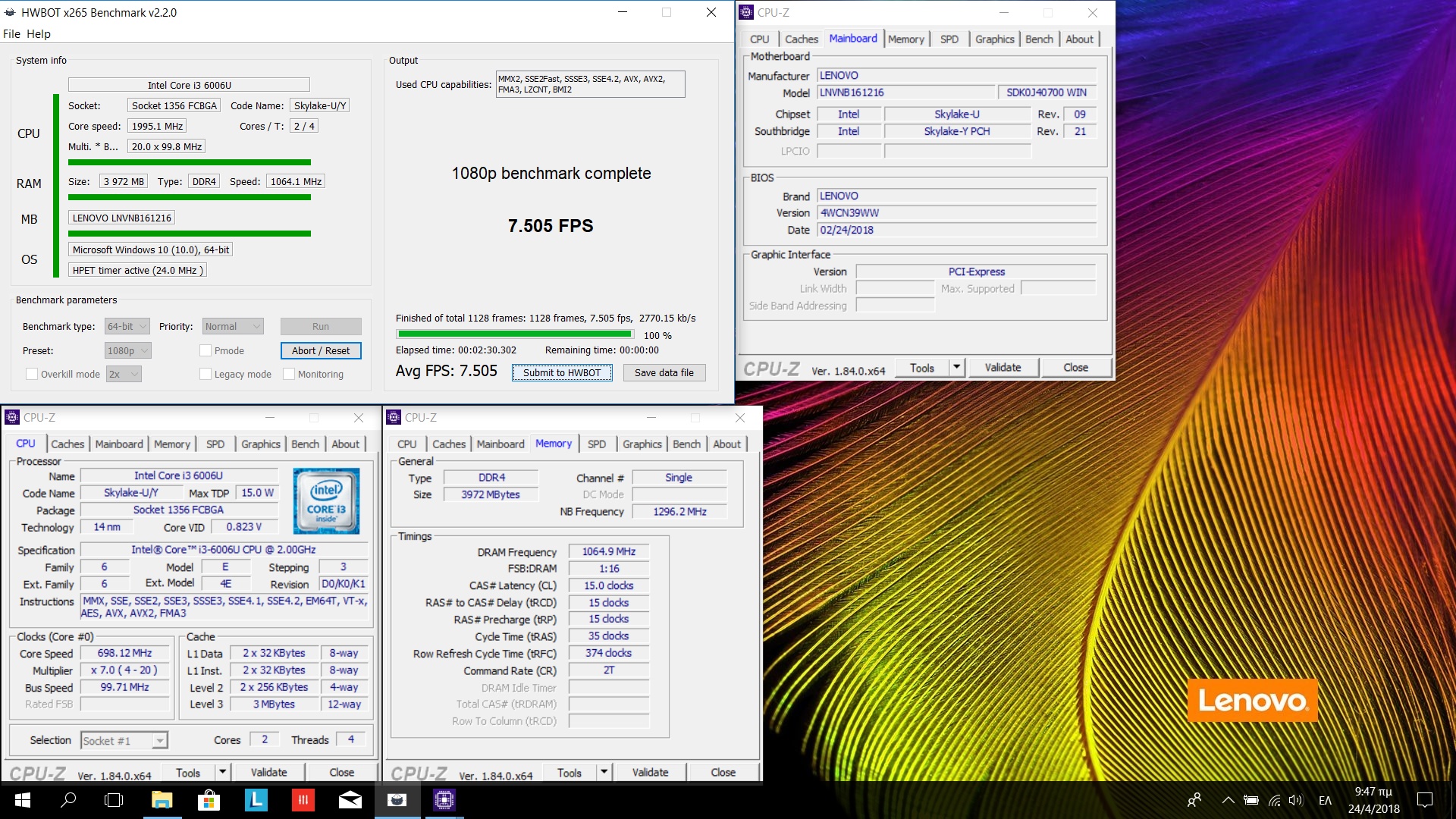Open Tools dropdown arrow in Memory CPU-Z
1456x819 pixels.
coord(604,773)
